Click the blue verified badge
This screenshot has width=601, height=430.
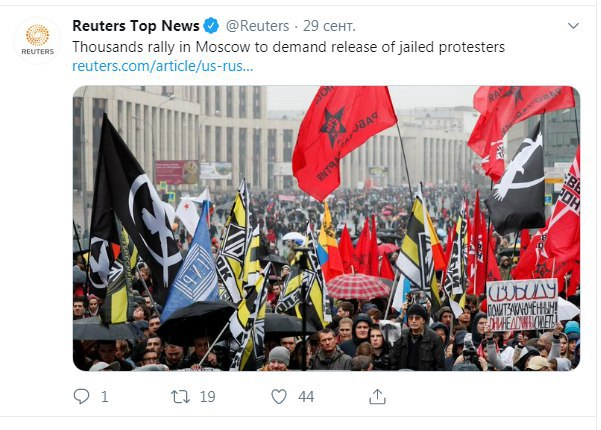click(211, 26)
